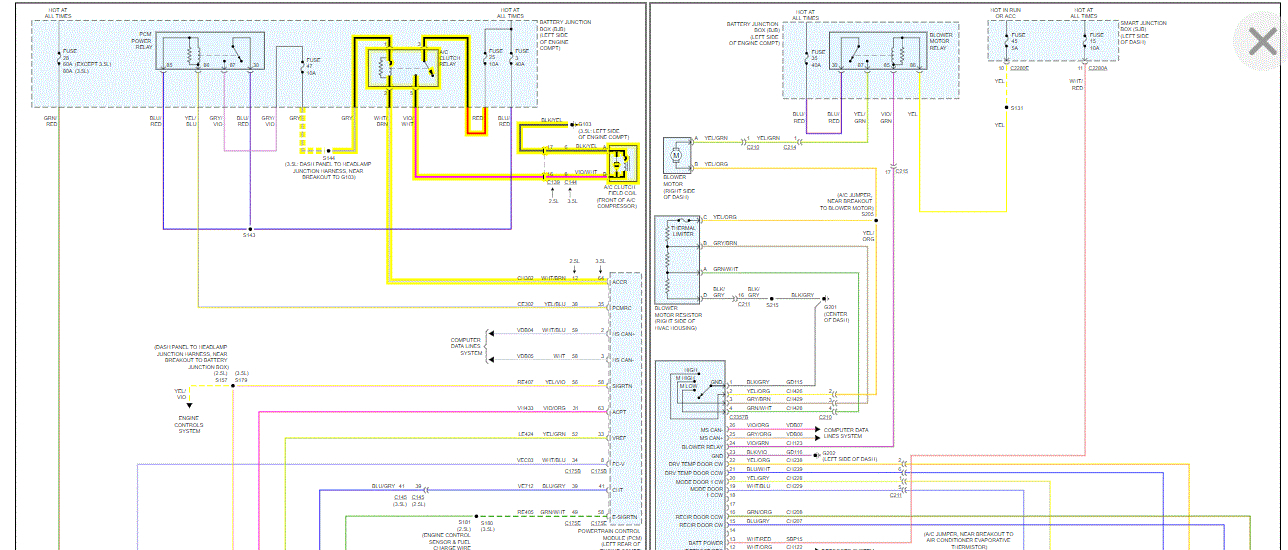Click the ACCR pin label on PCM
Image resolution: width=1288 pixels, height=550 pixels.
pyautogui.click(x=620, y=282)
